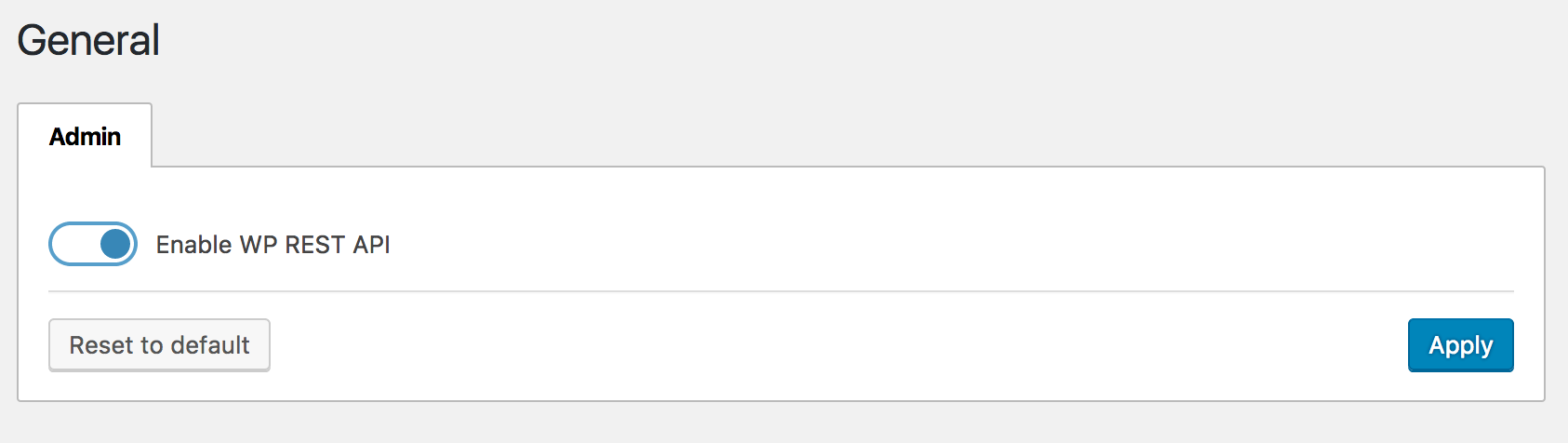Click the "API" text in the option label

point(372,245)
